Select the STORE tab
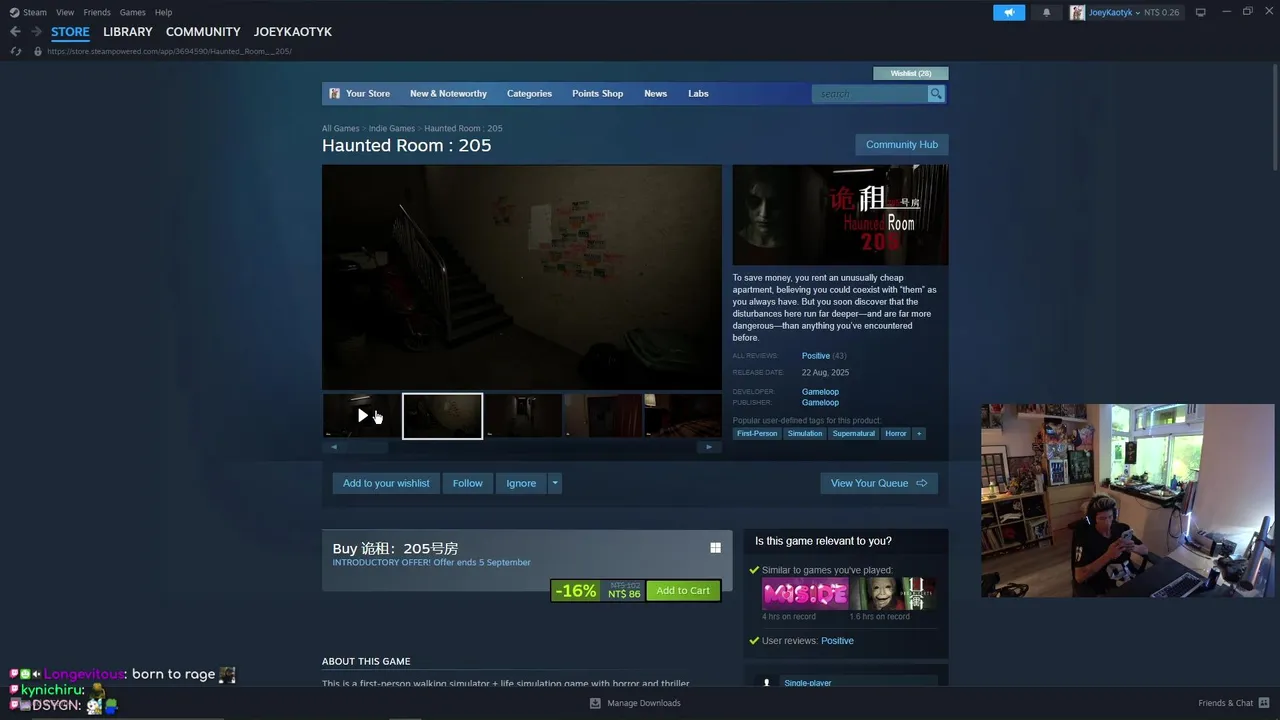The image size is (1280, 720). pyautogui.click(x=70, y=32)
